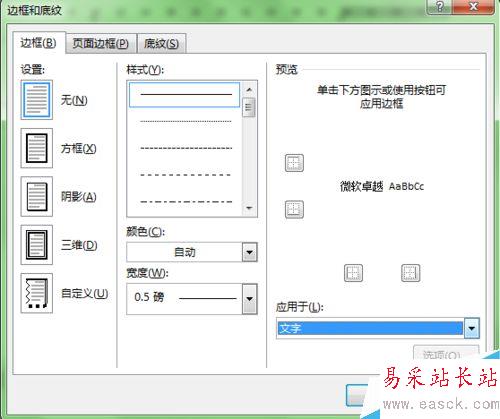Toggle the right border preview button
The width and height of the screenshot is (500, 419).
410,273
